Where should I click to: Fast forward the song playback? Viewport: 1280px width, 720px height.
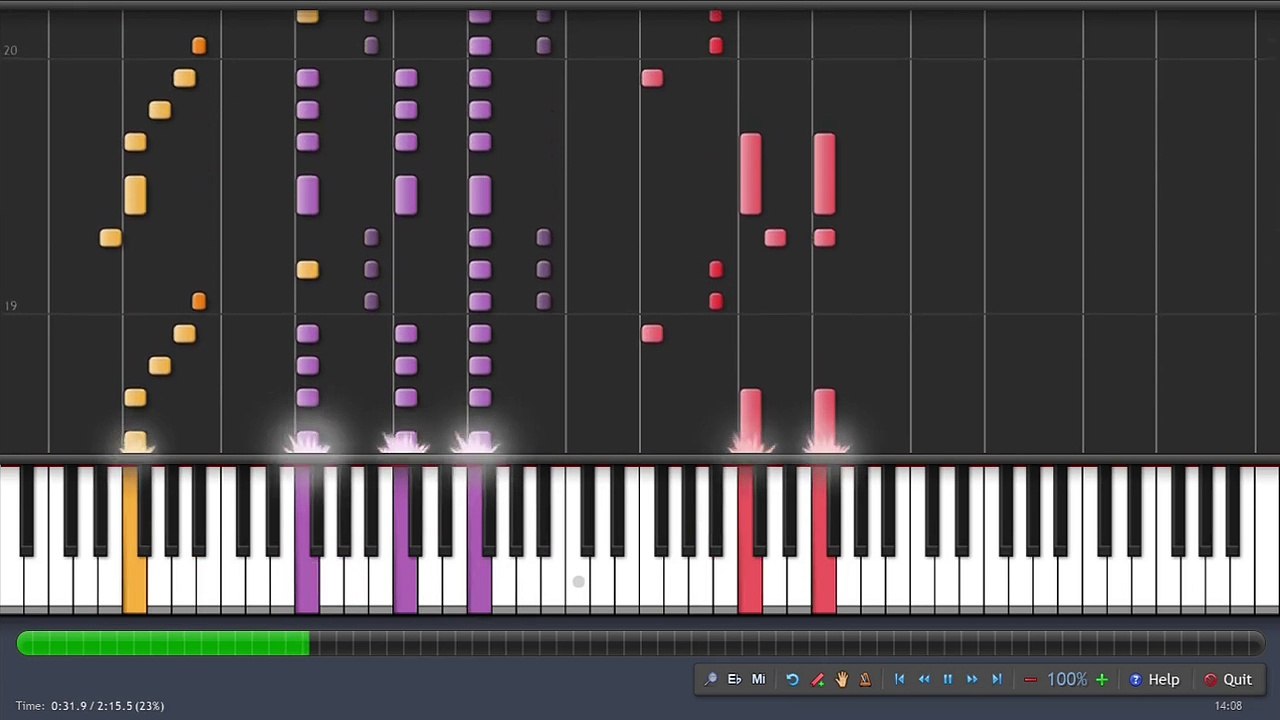972,680
